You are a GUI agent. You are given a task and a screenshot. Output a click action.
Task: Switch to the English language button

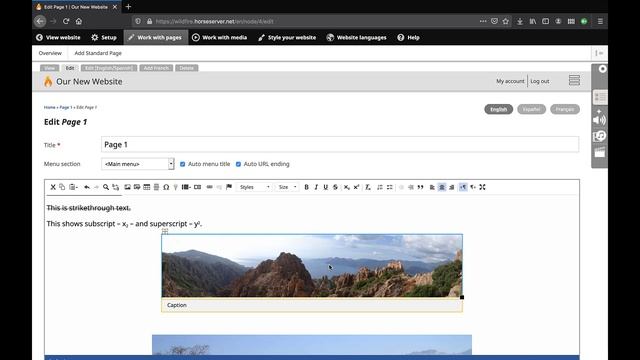(x=498, y=109)
